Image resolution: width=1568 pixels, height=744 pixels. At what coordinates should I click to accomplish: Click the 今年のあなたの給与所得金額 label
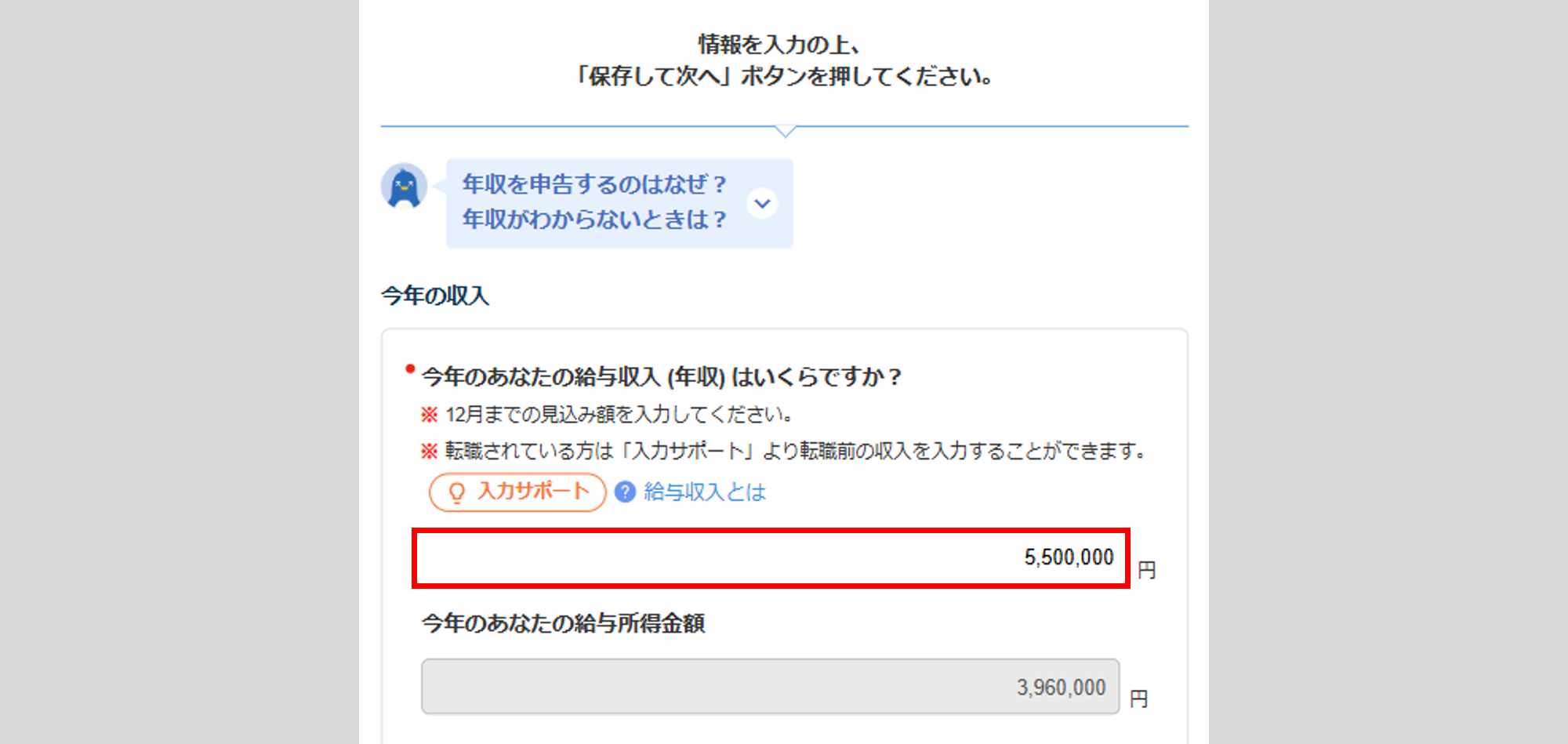tap(563, 623)
